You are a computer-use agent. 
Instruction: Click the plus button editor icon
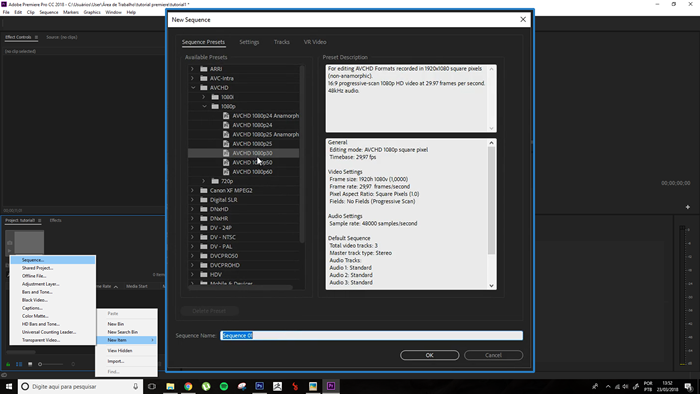click(x=688, y=207)
